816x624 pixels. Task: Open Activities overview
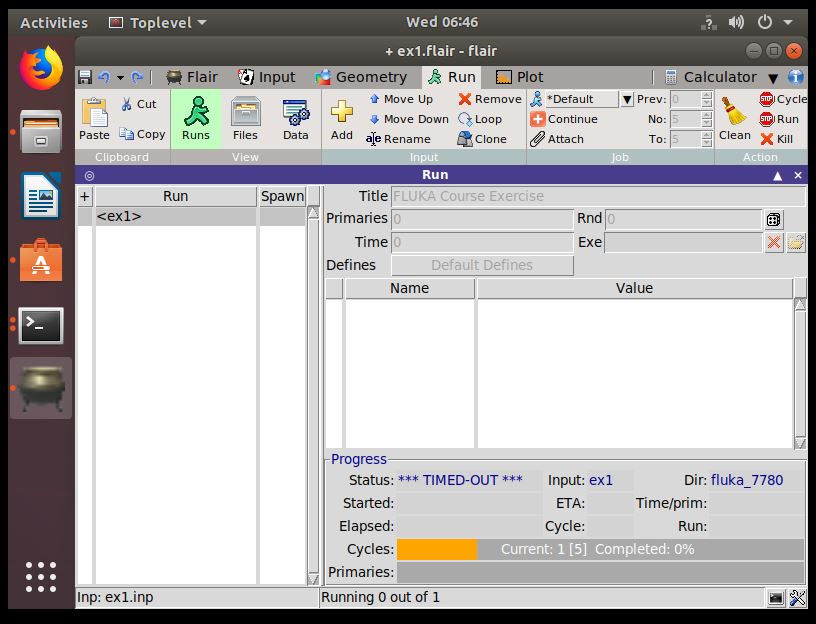click(54, 22)
